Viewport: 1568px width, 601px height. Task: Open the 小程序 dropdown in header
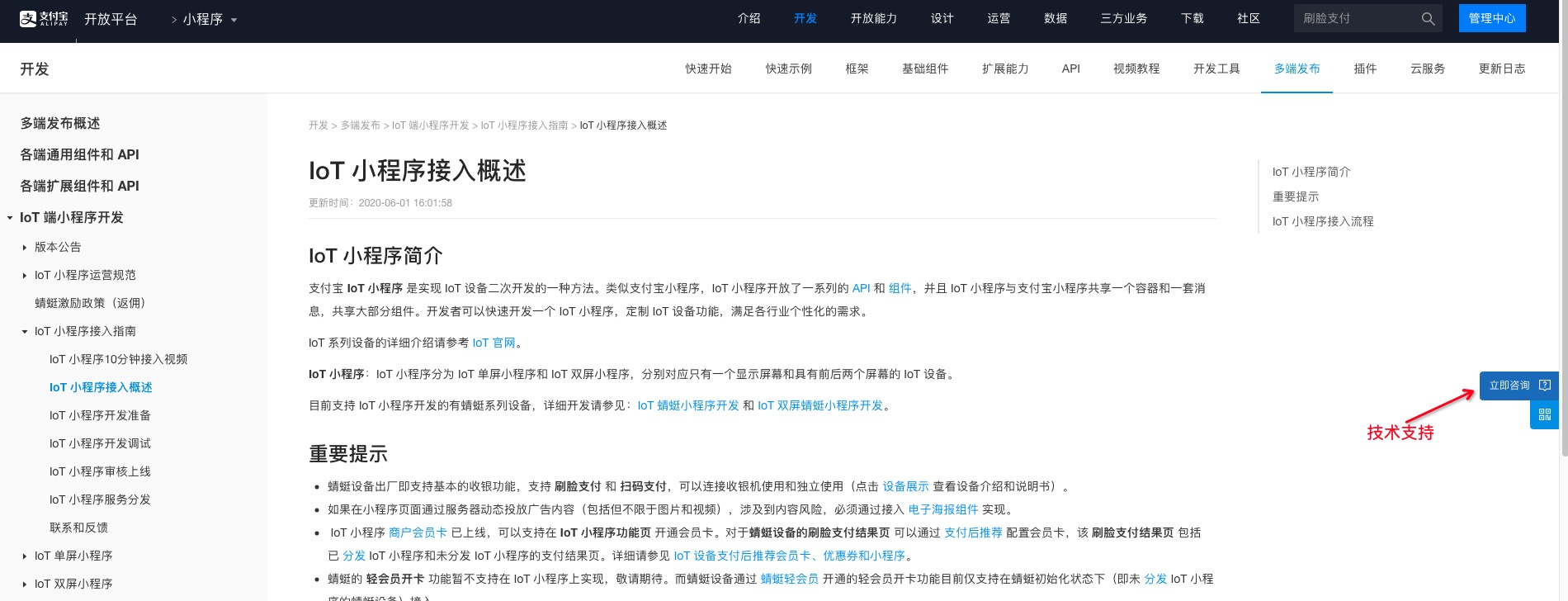tap(210, 19)
